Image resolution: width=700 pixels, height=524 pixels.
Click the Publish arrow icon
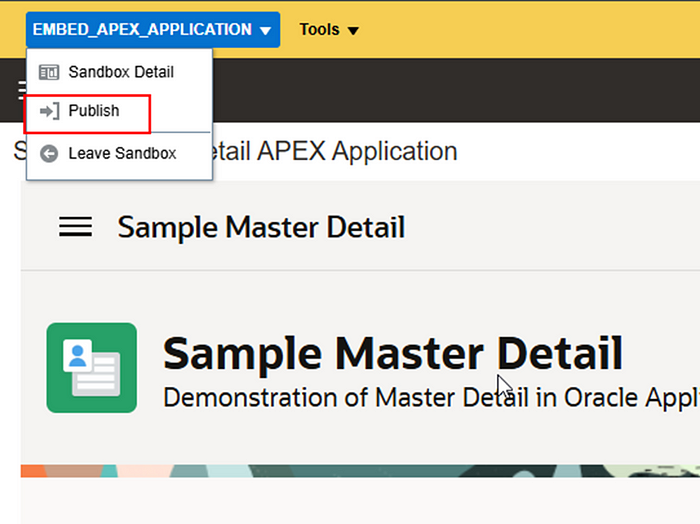point(49,111)
